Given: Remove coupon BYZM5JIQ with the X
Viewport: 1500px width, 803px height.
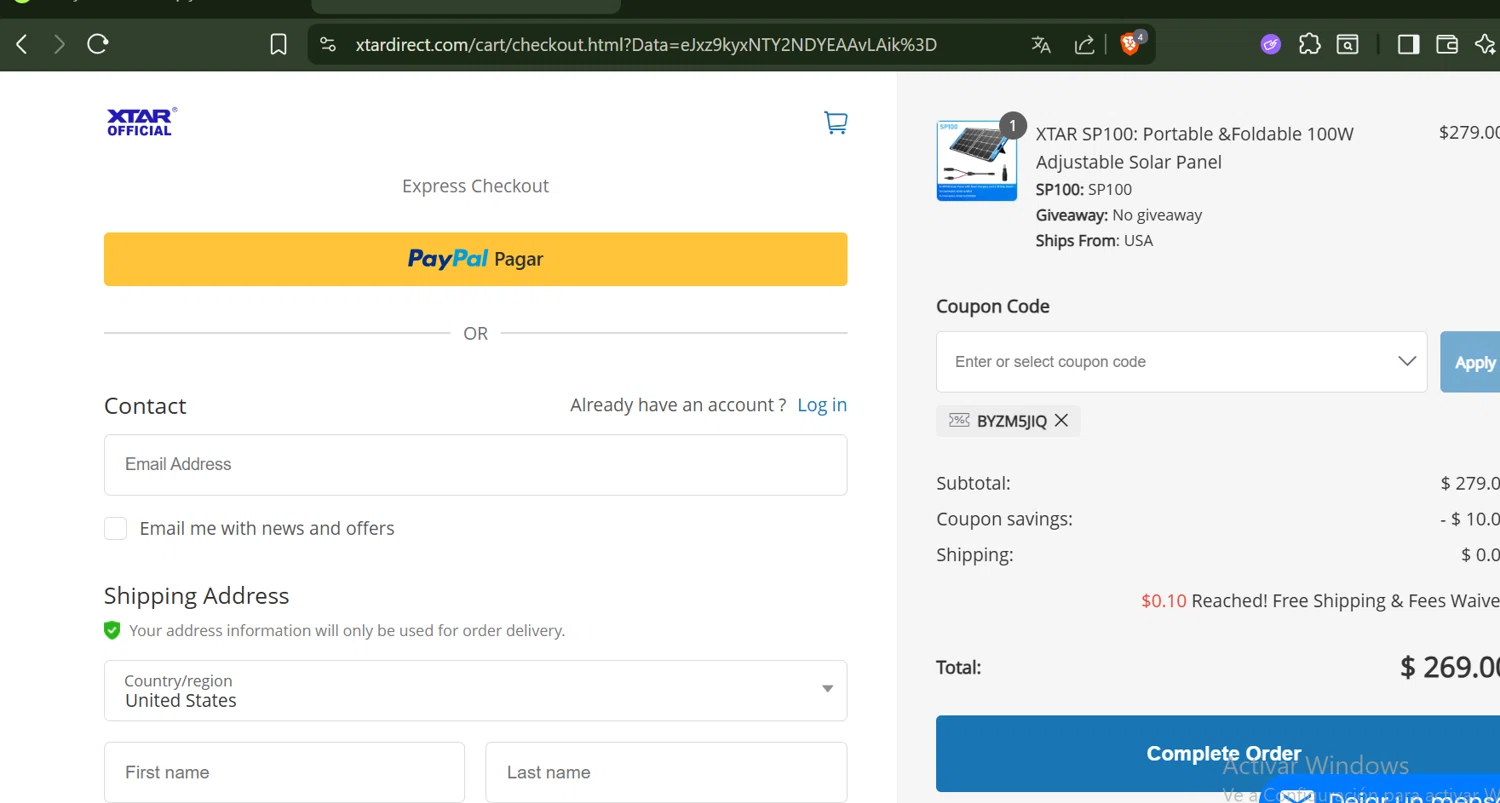Looking at the screenshot, I should pos(1061,421).
